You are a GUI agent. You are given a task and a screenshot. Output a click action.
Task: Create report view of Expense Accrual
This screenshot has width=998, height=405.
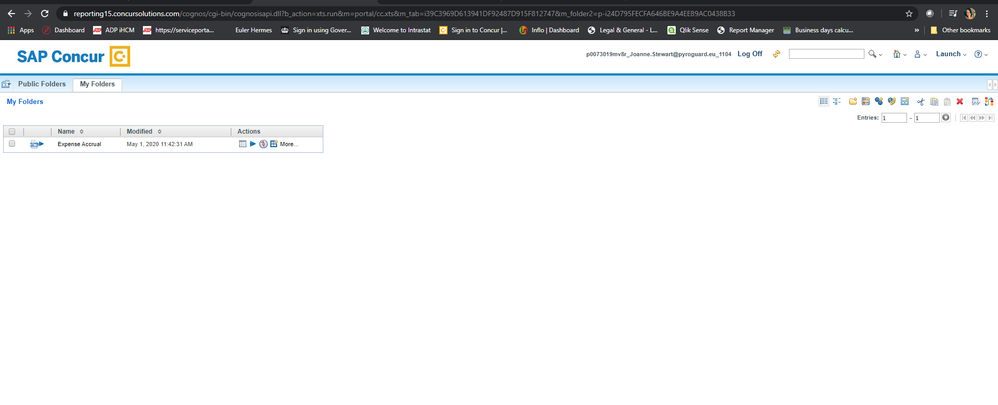point(273,144)
